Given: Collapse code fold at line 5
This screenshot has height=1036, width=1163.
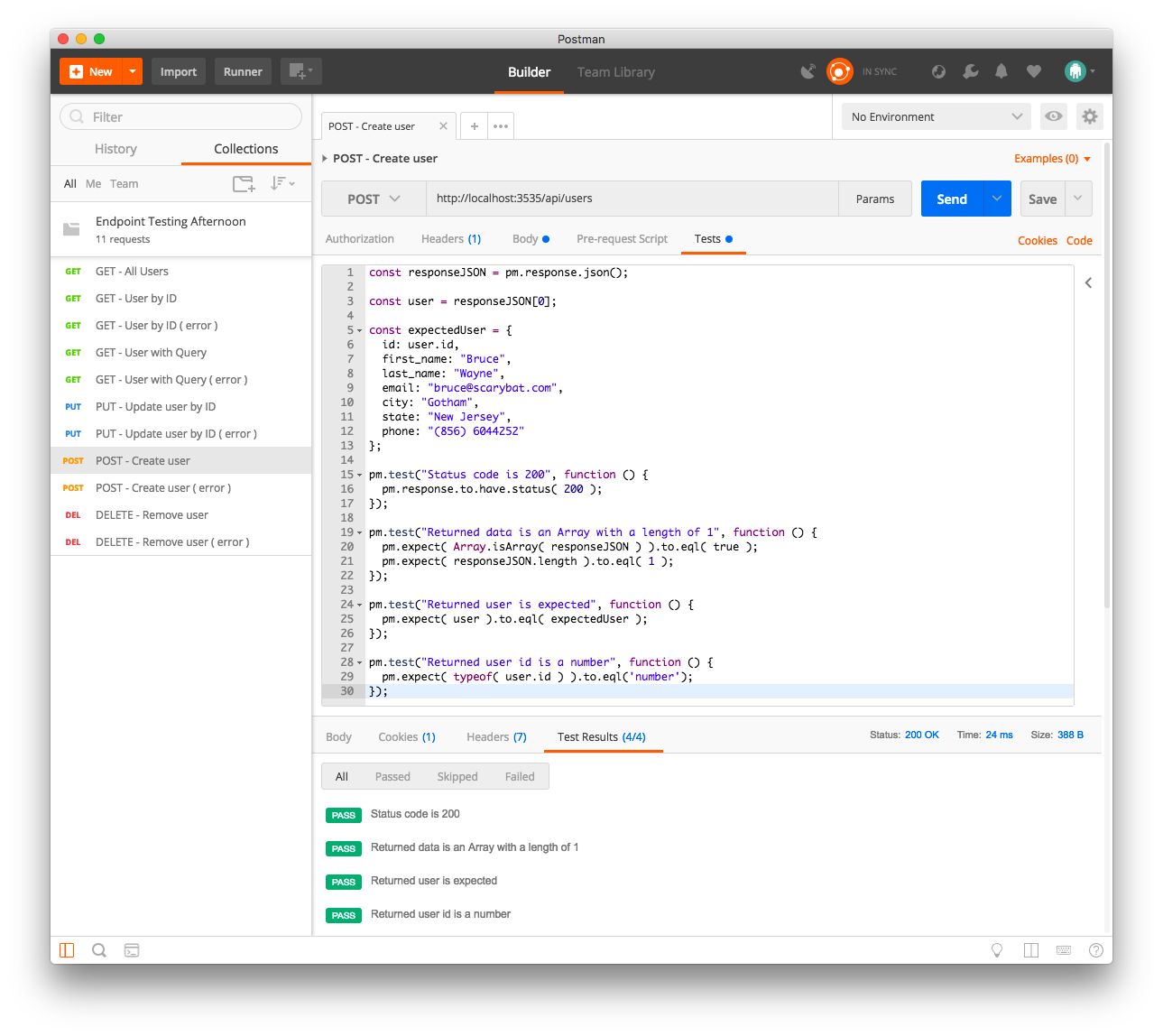Looking at the screenshot, I should pyautogui.click(x=360, y=330).
